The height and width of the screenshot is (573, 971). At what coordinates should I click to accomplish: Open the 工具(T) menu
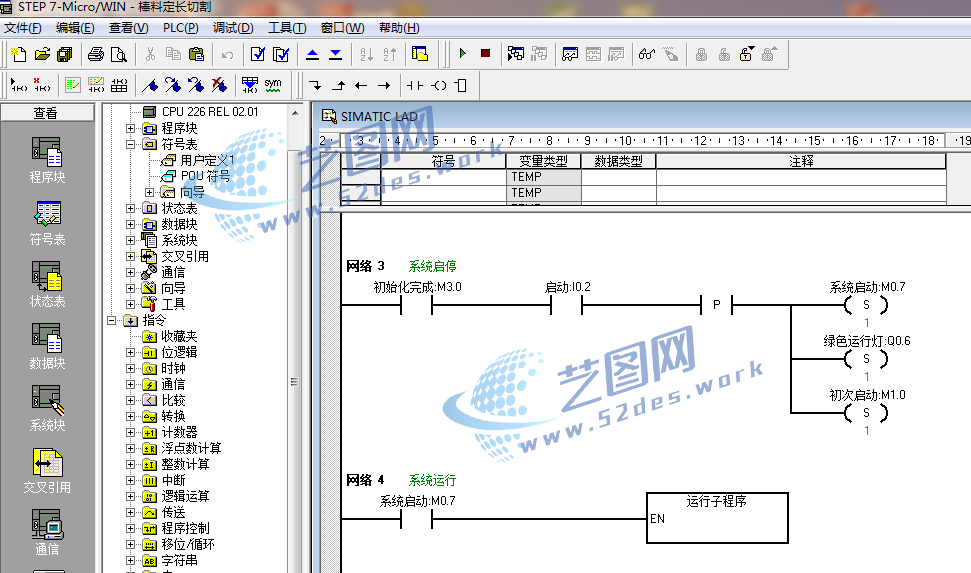pos(287,28)
